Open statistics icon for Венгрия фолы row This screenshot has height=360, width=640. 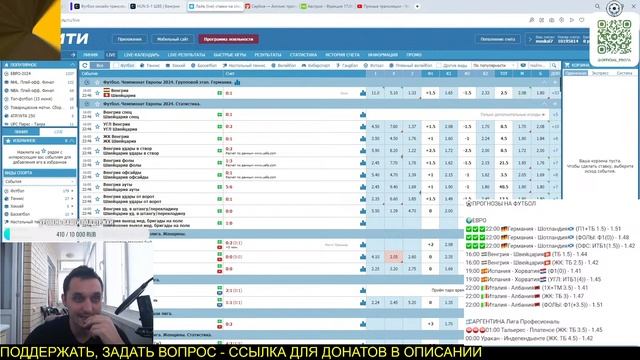tap(363, 163)
